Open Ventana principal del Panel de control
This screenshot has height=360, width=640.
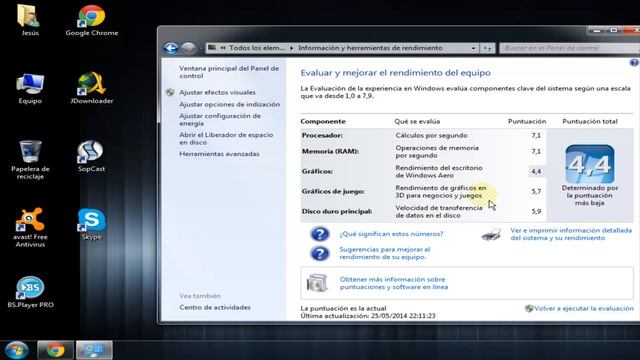click(x=229, y=72)
